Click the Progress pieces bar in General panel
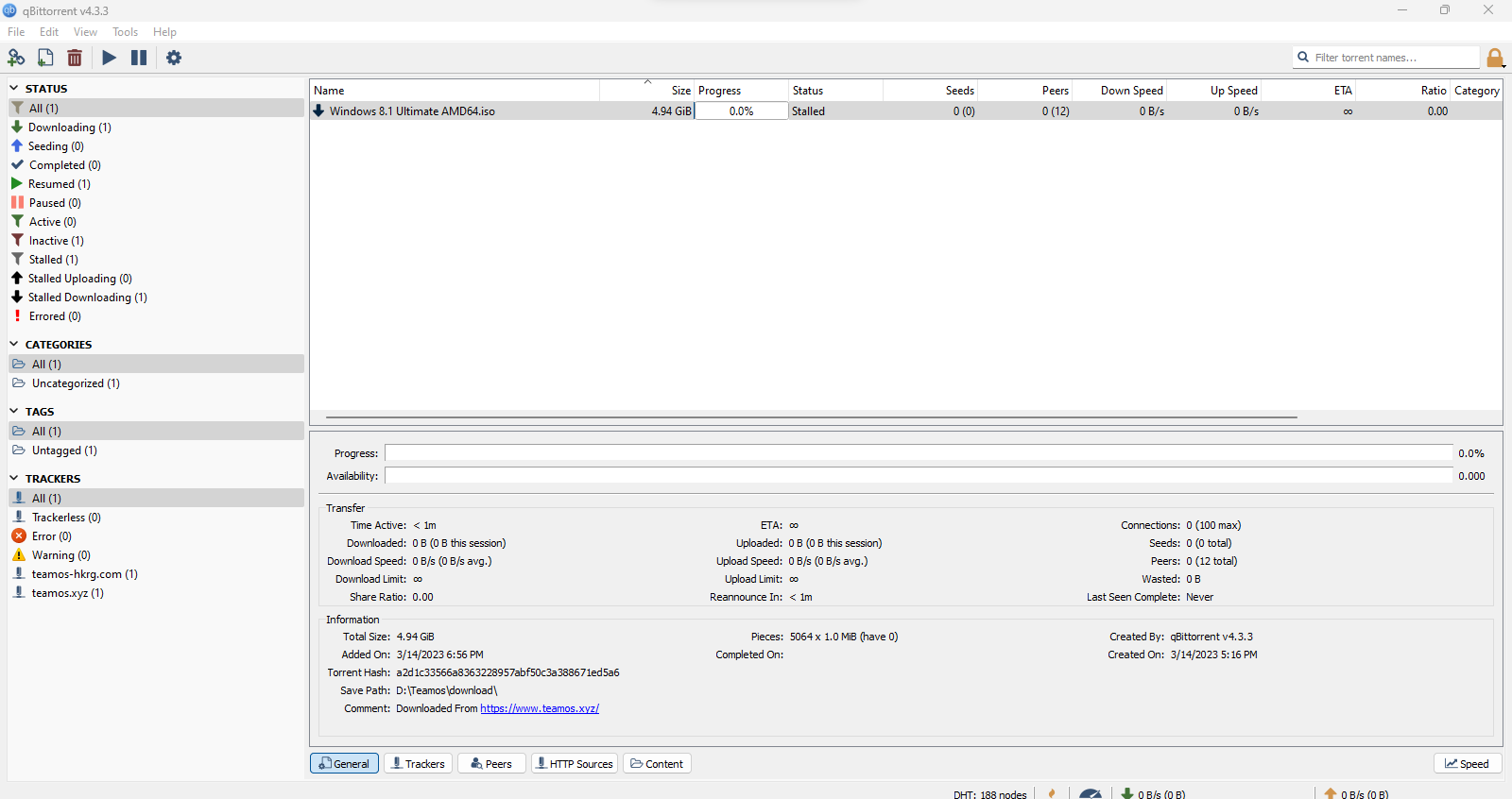The image size is (1512, 799). pos(919,453)
